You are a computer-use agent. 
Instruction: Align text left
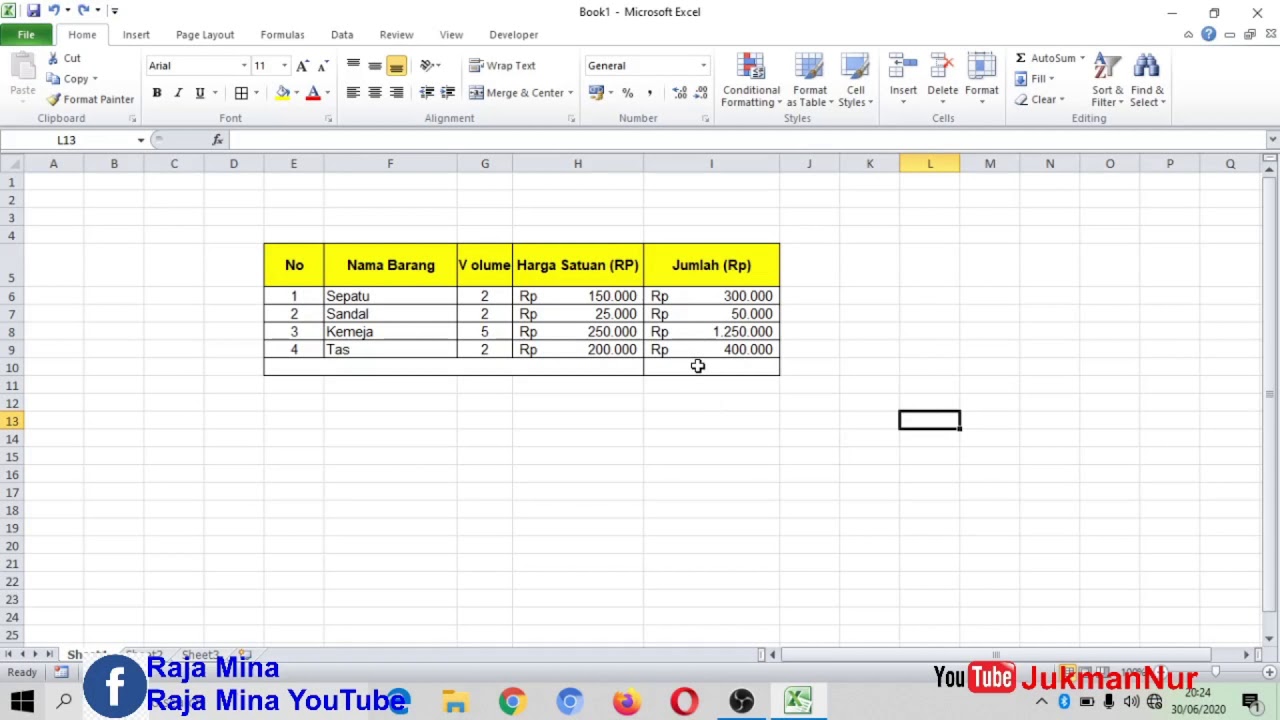click(353, 93)
